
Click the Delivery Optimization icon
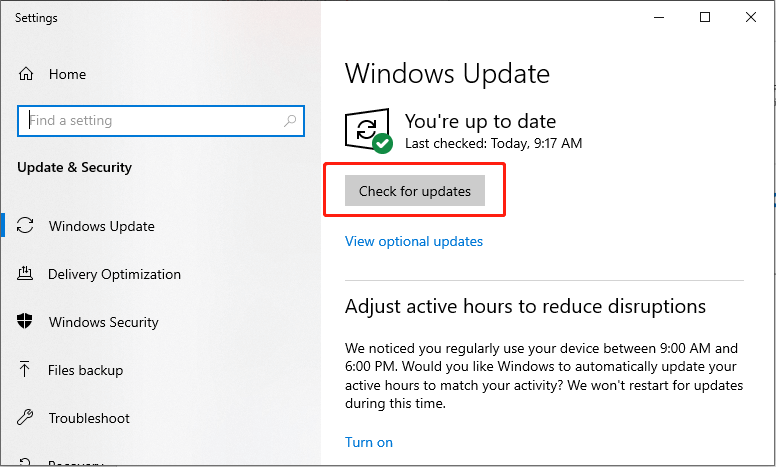(26, 274)
